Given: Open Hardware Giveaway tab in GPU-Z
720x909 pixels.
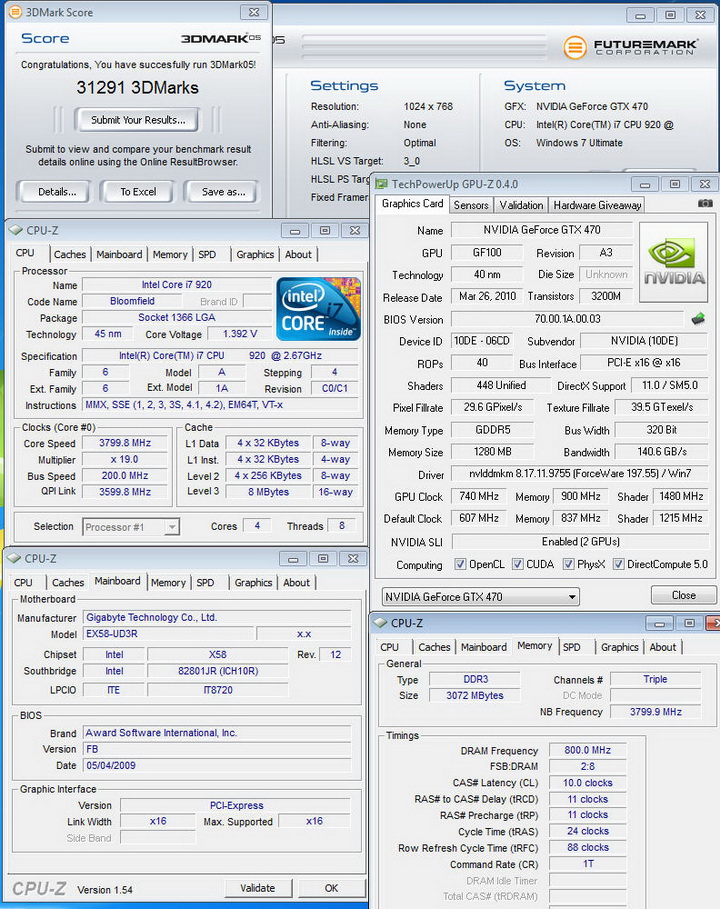Looking at the screenshot, I should pyautogui.click(x=597, y=205).
